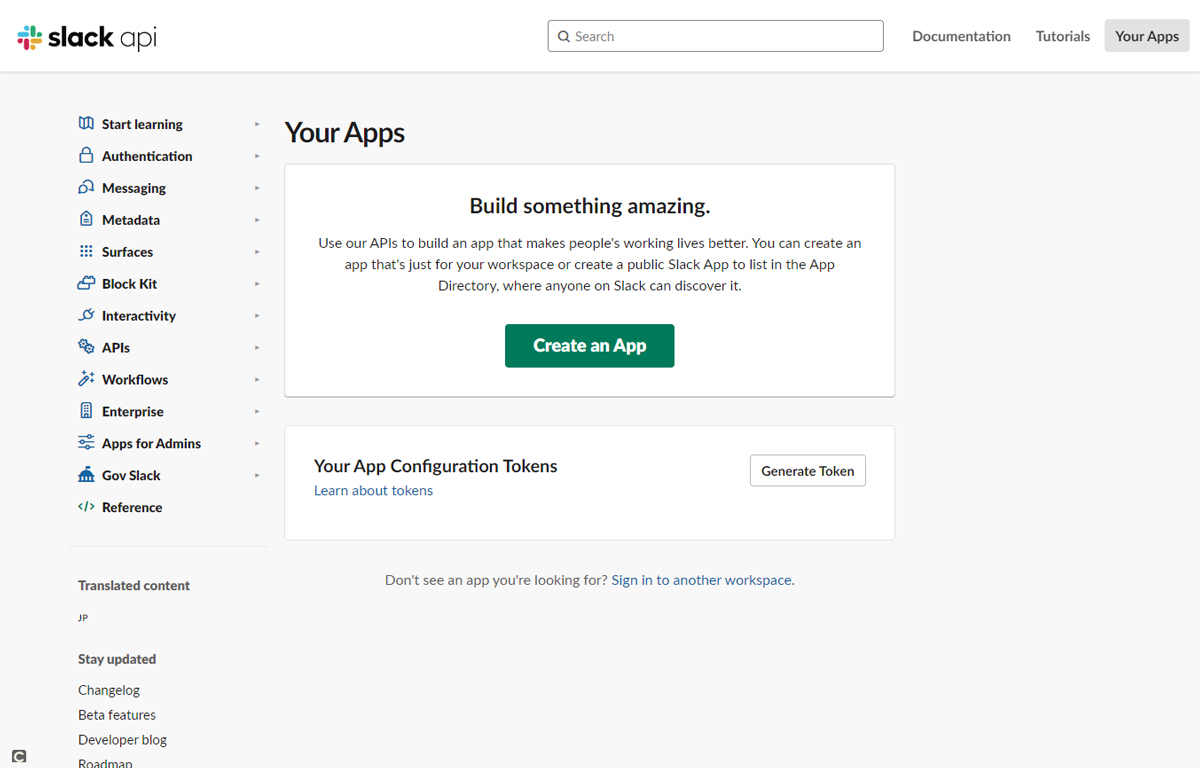Viewport: 1200px width, 768px height.
Task: Select the Your Apps tab
Action: tap(1146, 36)
